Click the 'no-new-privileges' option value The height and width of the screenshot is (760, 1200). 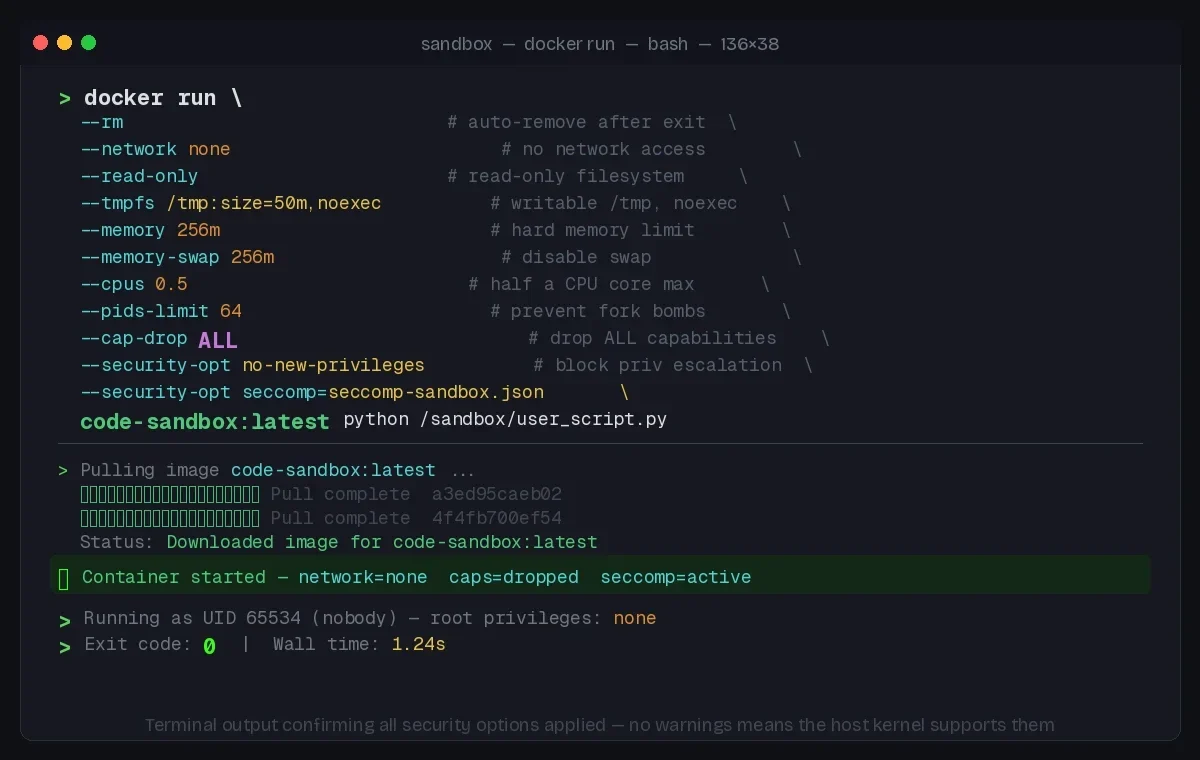pos(333,365)
